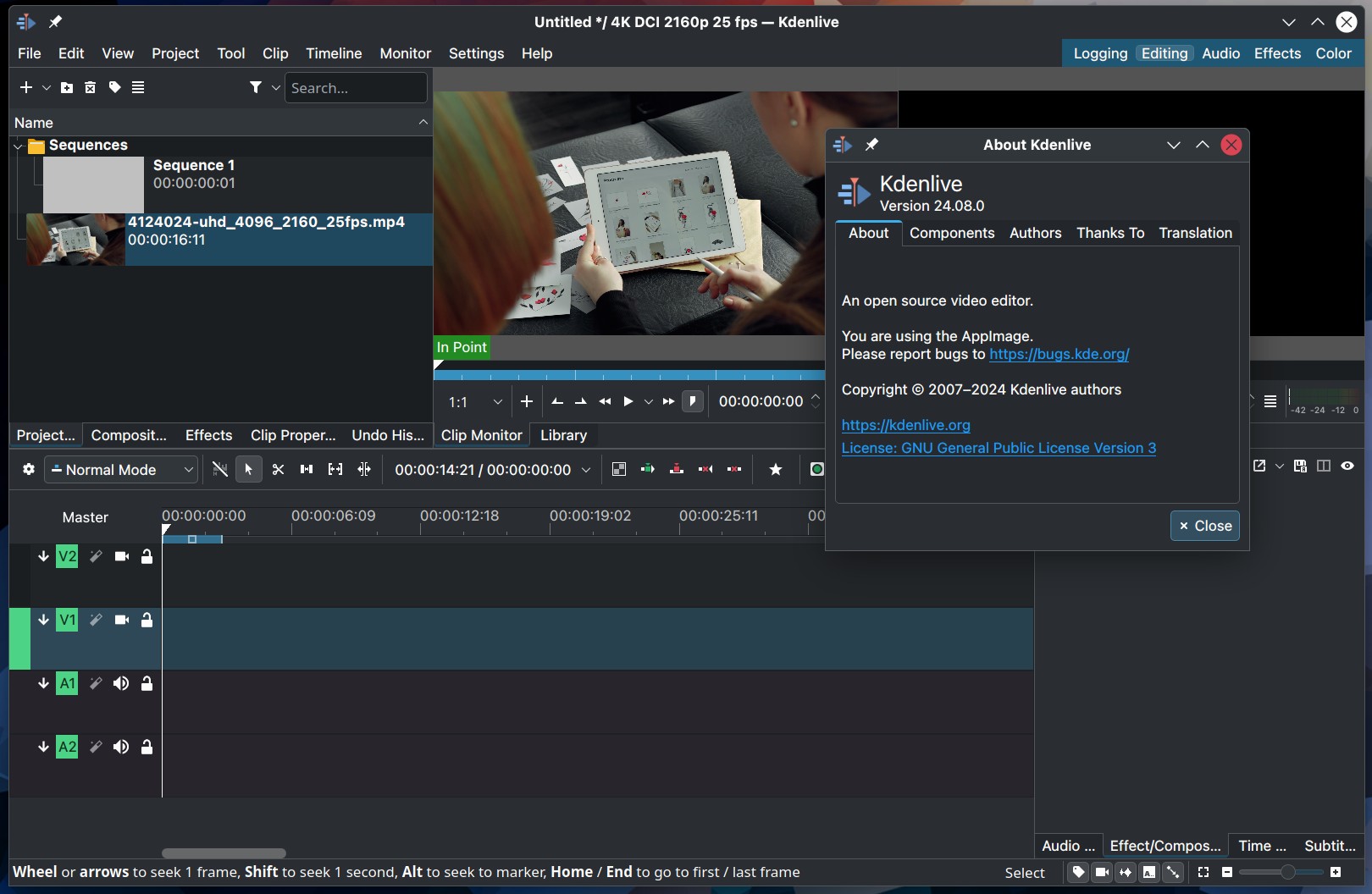This screenshot has width=1372, height=894.
Task: Select the slip tool with bracket arrows
Action: pos(335,469)
